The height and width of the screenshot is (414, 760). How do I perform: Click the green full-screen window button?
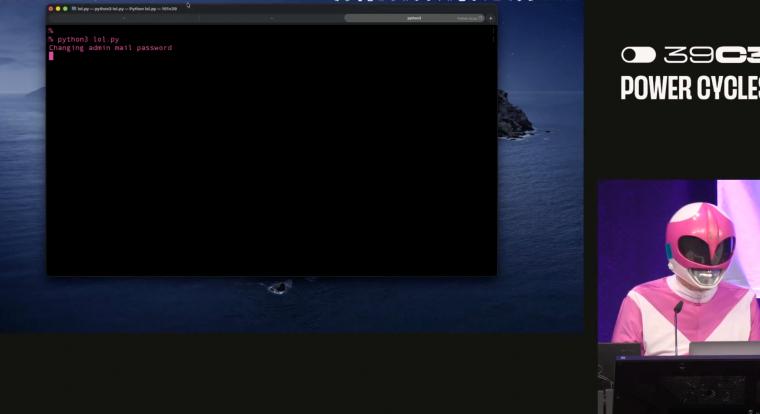click(66, 8)
